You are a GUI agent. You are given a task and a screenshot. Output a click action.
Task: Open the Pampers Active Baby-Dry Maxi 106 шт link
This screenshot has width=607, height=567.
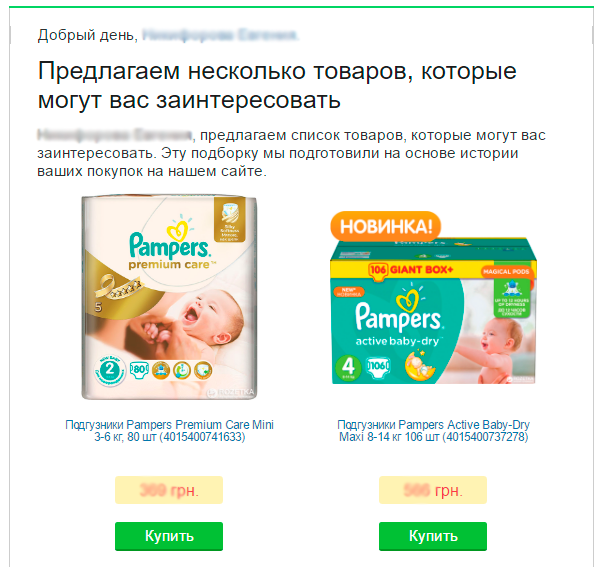tap(434, 431)
